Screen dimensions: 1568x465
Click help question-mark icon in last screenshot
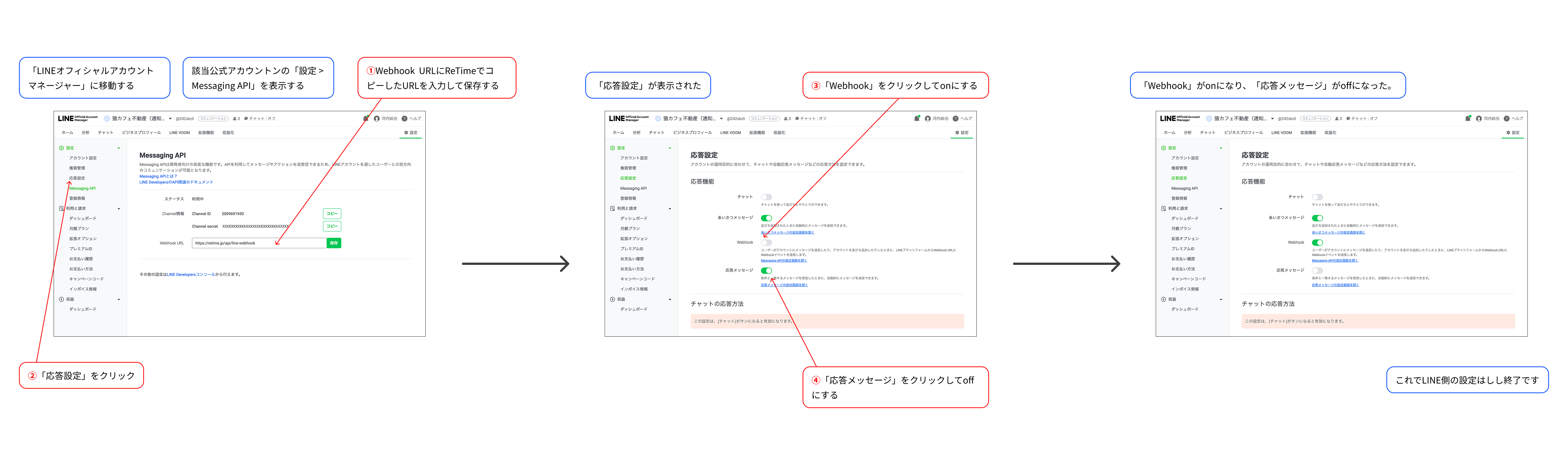click(1507, 119)
